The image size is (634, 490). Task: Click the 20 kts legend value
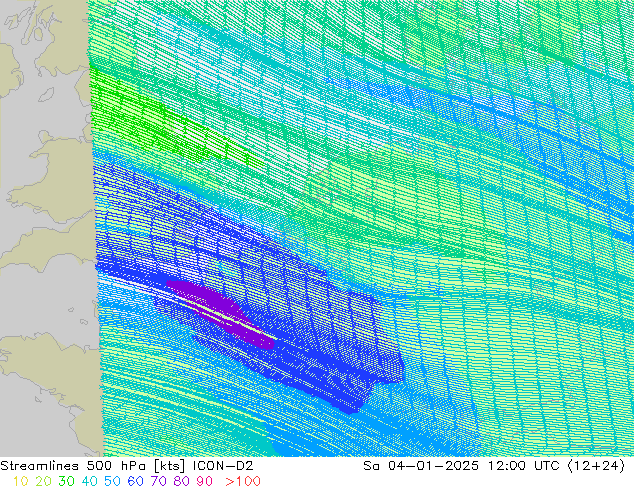[43, 481]
